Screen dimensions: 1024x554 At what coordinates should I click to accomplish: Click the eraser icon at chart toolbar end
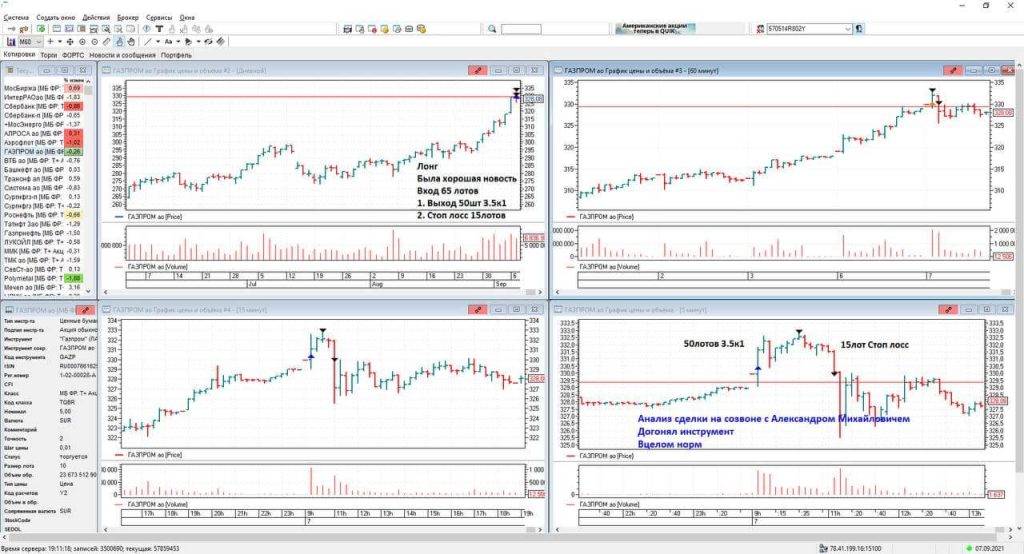[x=221, y=42]
